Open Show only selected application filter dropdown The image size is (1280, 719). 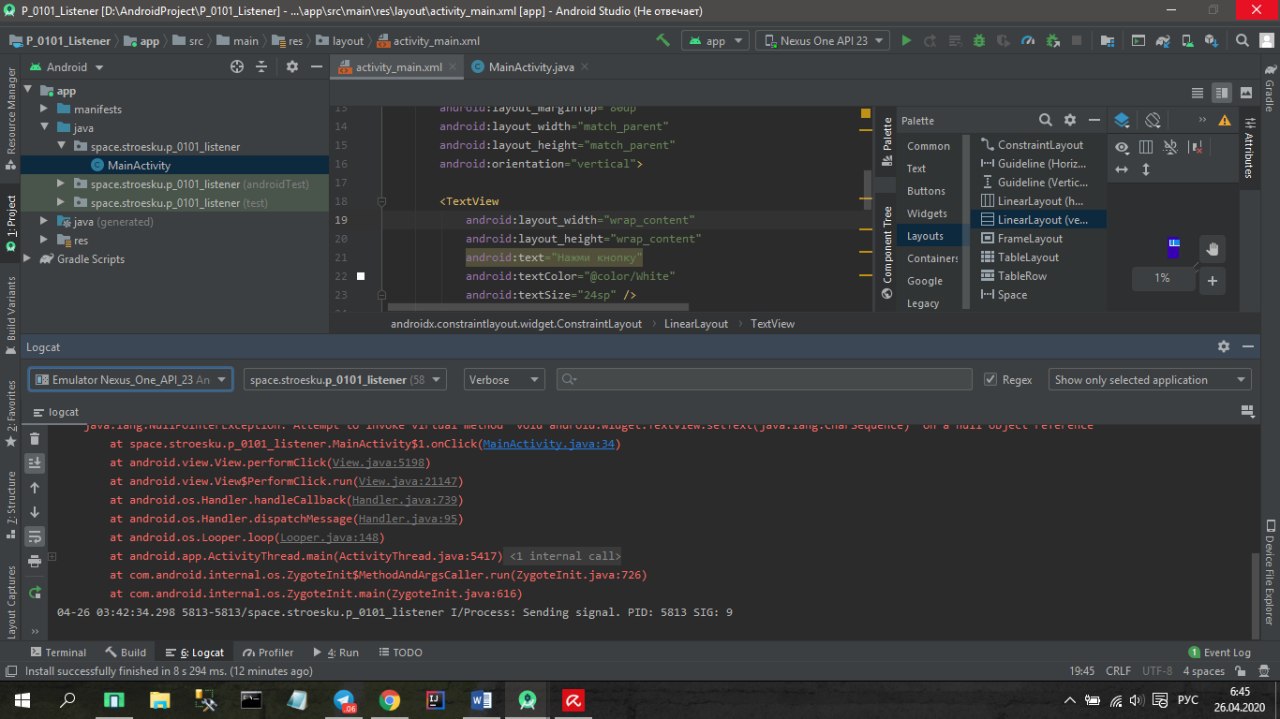(x=1149, y=380)
